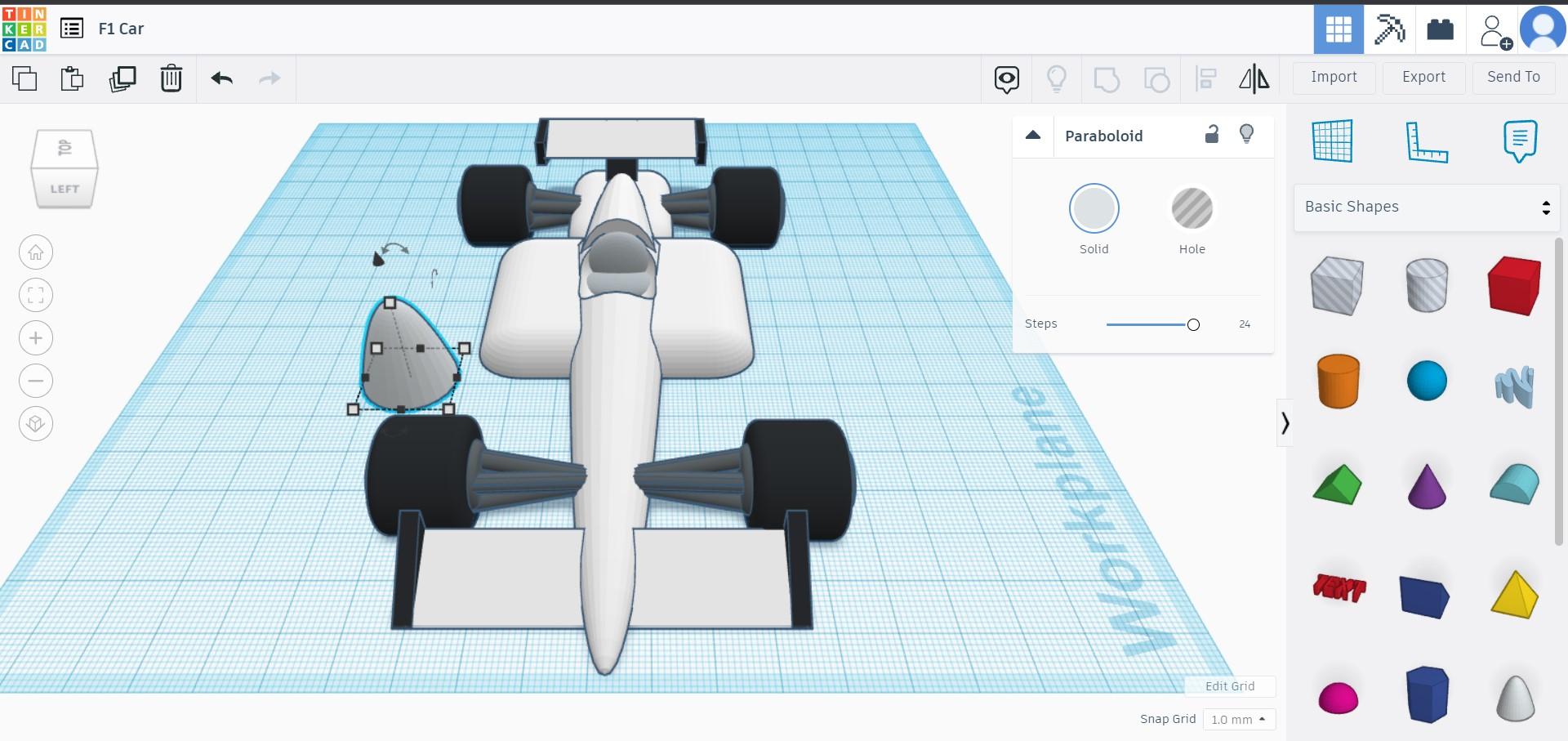Ungroup the selected shapes
This screenshot has width=1568, height=741.
(x=1156, y=79)
